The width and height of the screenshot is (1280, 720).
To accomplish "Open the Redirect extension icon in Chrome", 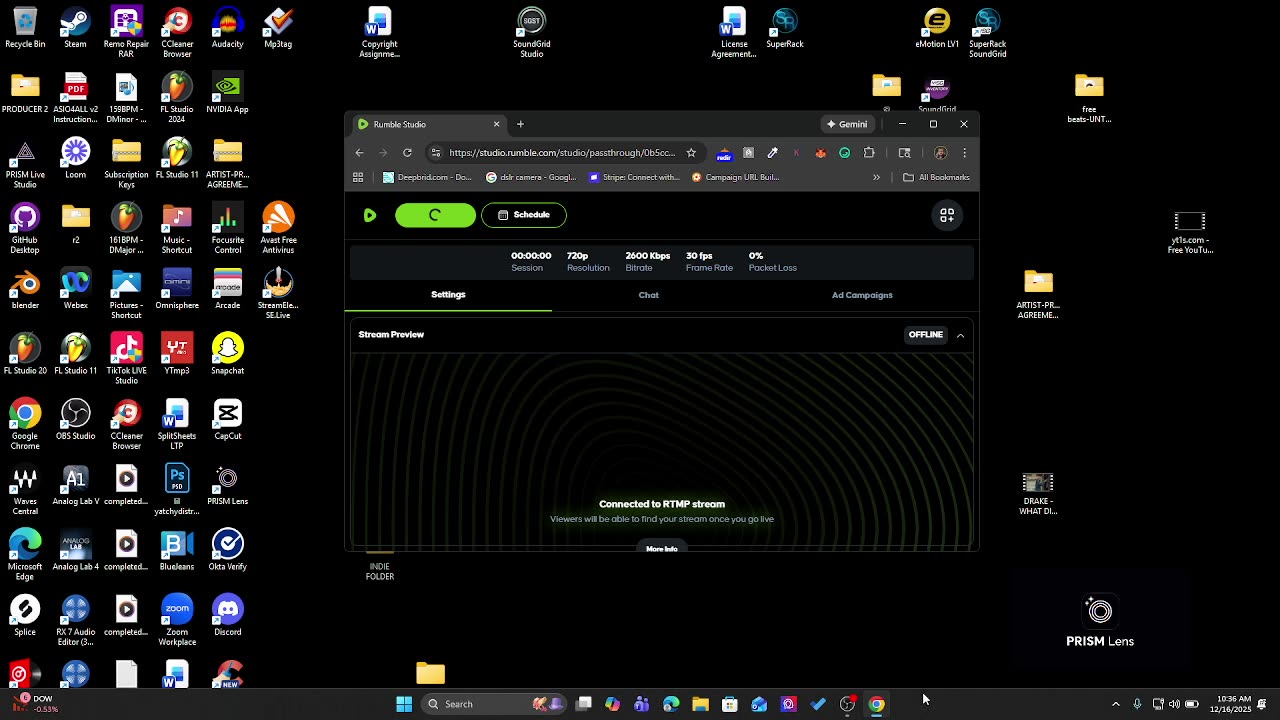I will point(724,153).
